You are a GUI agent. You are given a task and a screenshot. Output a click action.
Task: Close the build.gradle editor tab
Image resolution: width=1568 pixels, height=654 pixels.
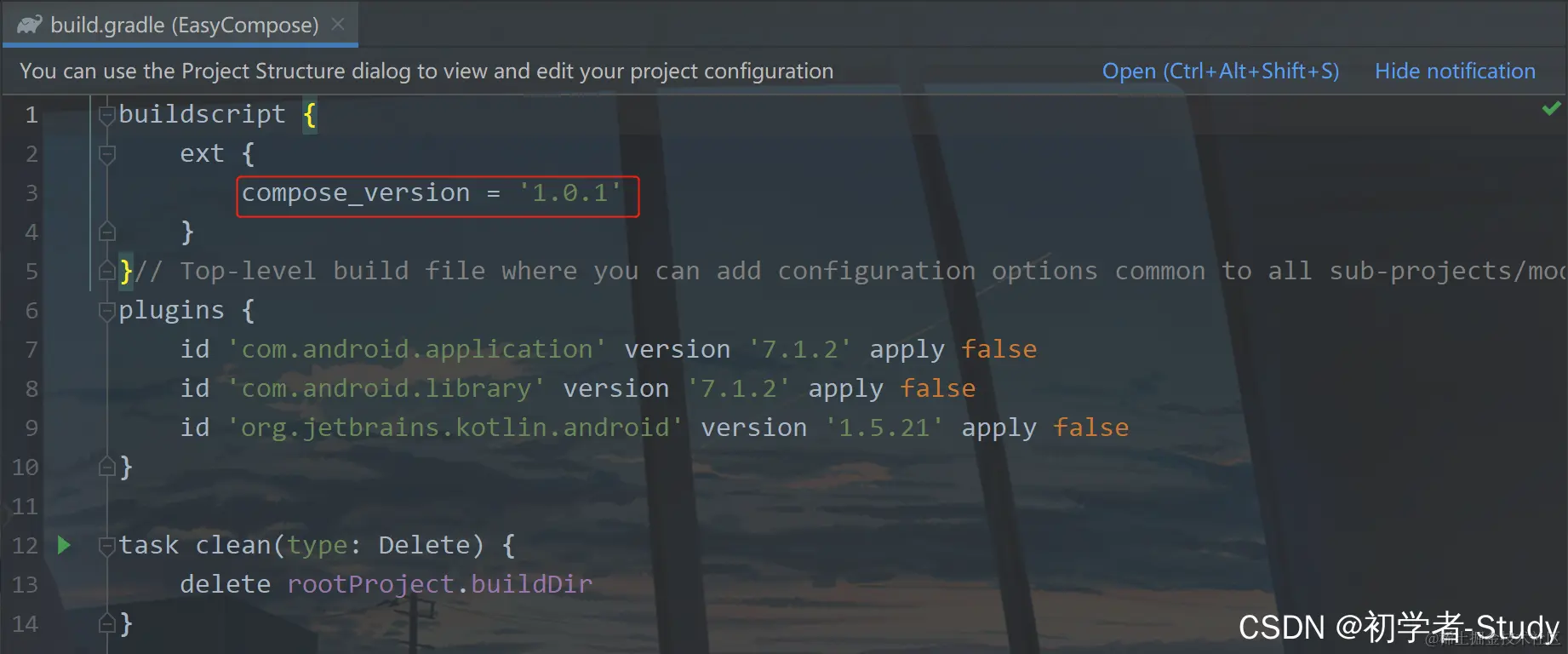[x=338, y=24]
